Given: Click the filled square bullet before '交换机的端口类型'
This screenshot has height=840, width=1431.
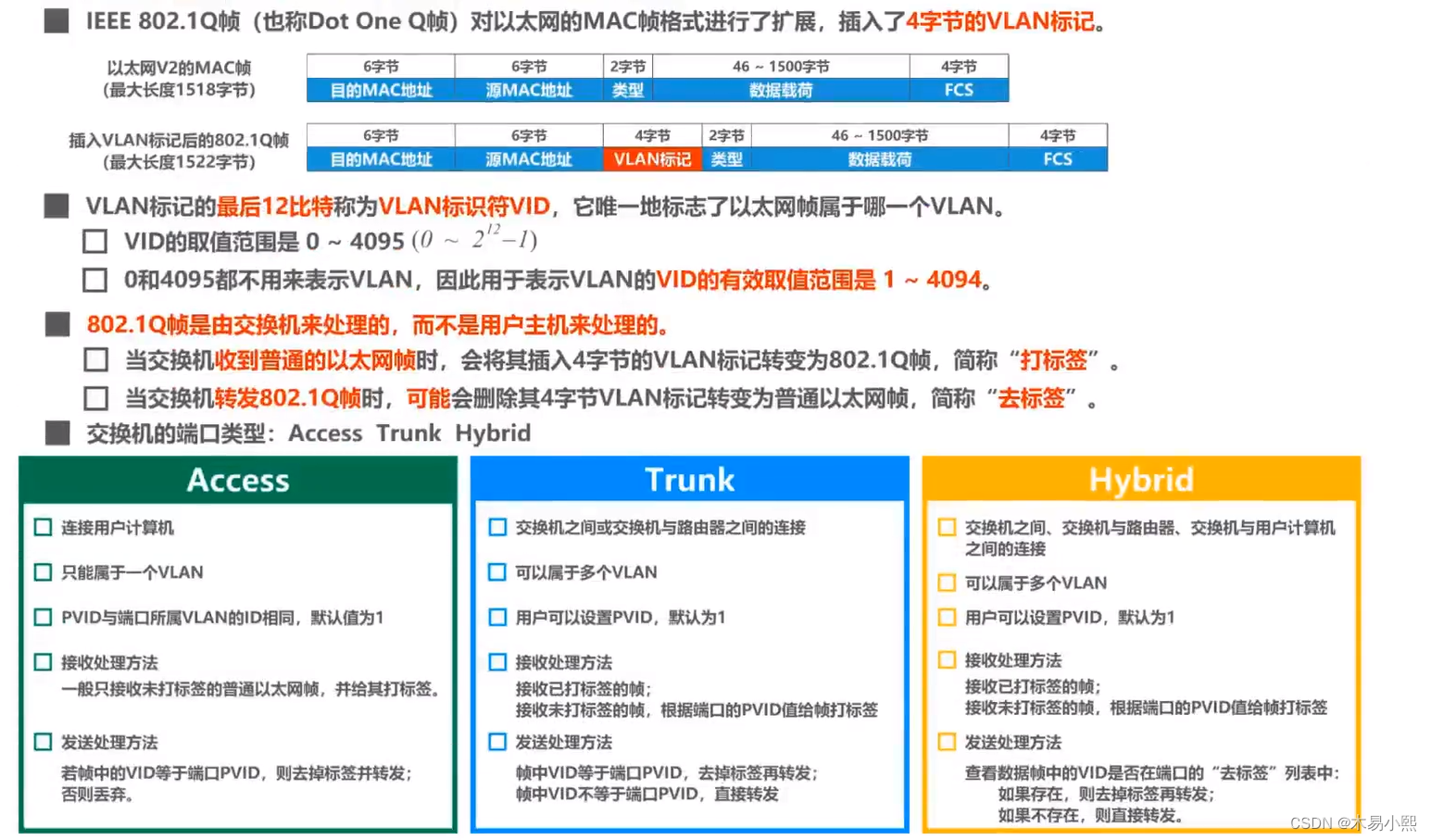Looking at the screenshot, I should pos(56,433).
